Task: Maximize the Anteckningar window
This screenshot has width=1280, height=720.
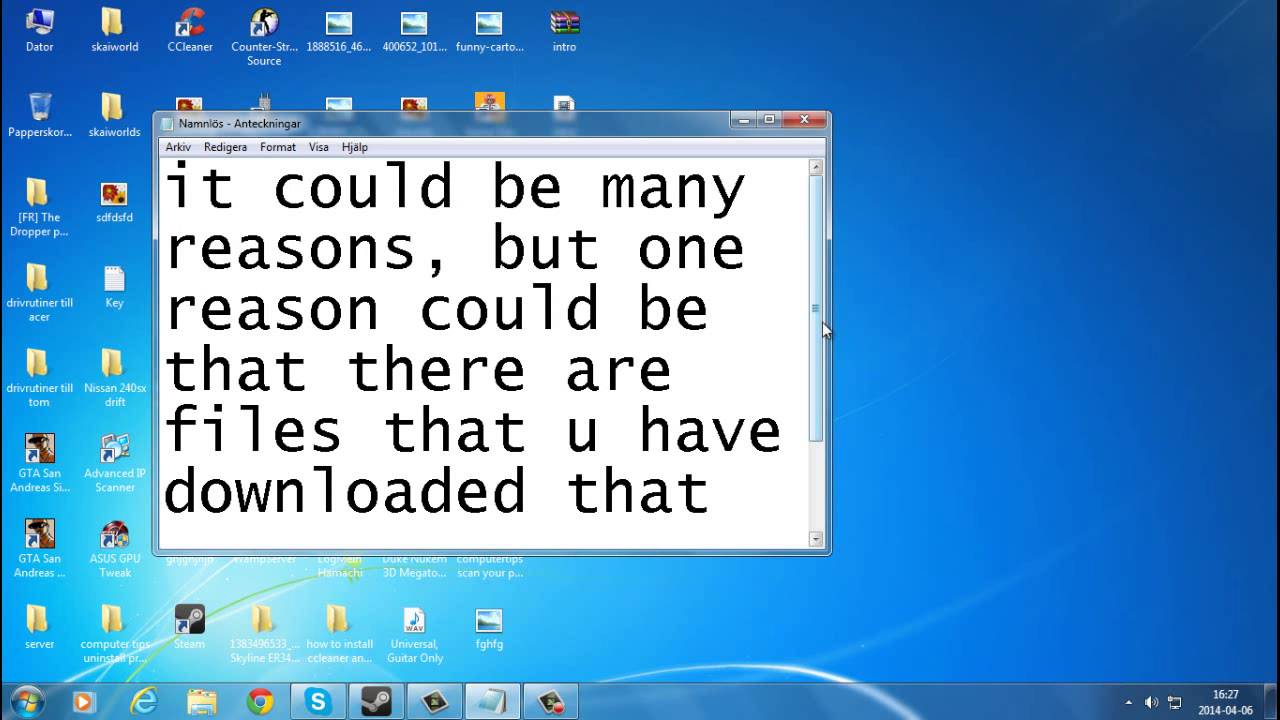Action: pos(769,120)
